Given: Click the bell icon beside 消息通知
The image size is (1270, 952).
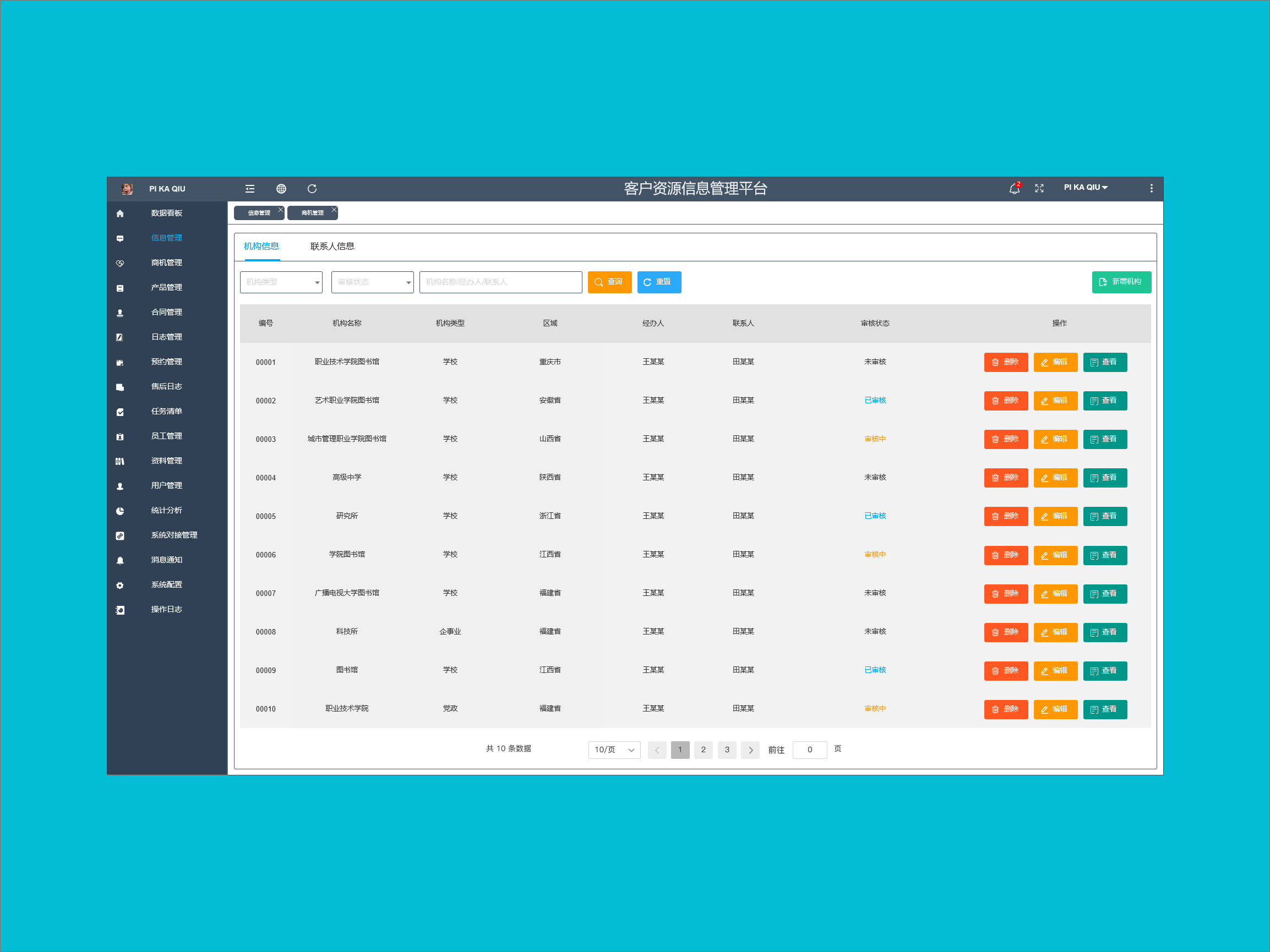Looking at the screenshot, I should coord(120,561).
